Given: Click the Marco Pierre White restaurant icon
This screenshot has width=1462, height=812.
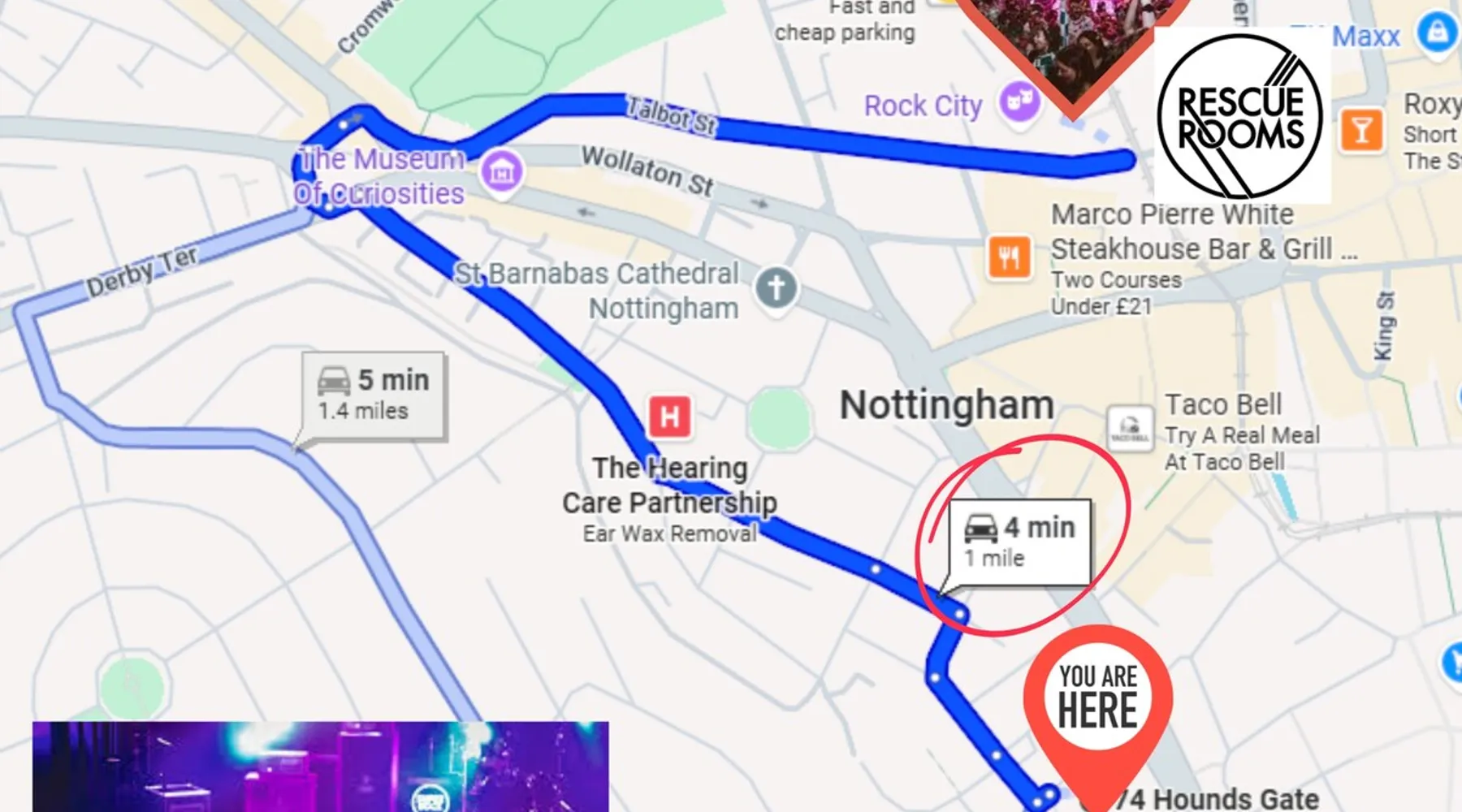Looking at the screenshot, I should tap(1009, 257).
